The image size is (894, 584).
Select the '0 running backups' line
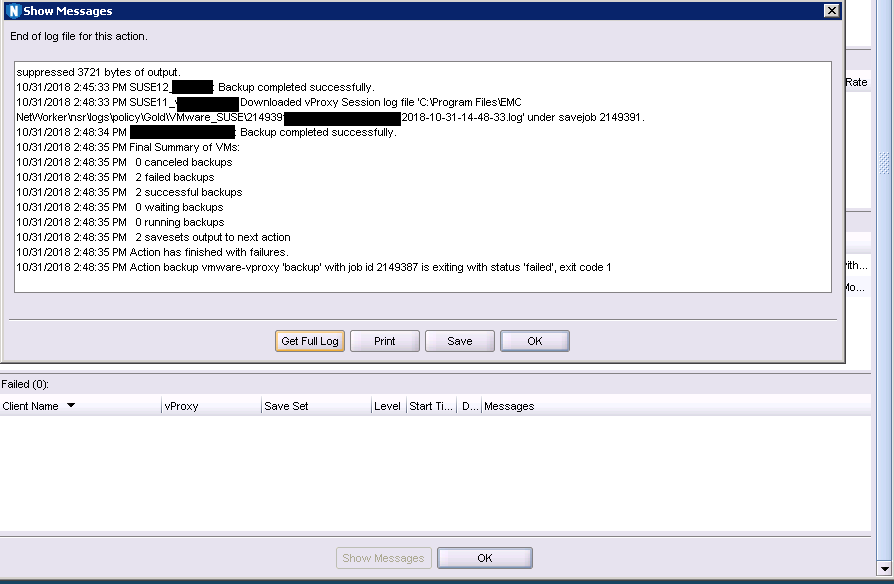tap(120, 222)
